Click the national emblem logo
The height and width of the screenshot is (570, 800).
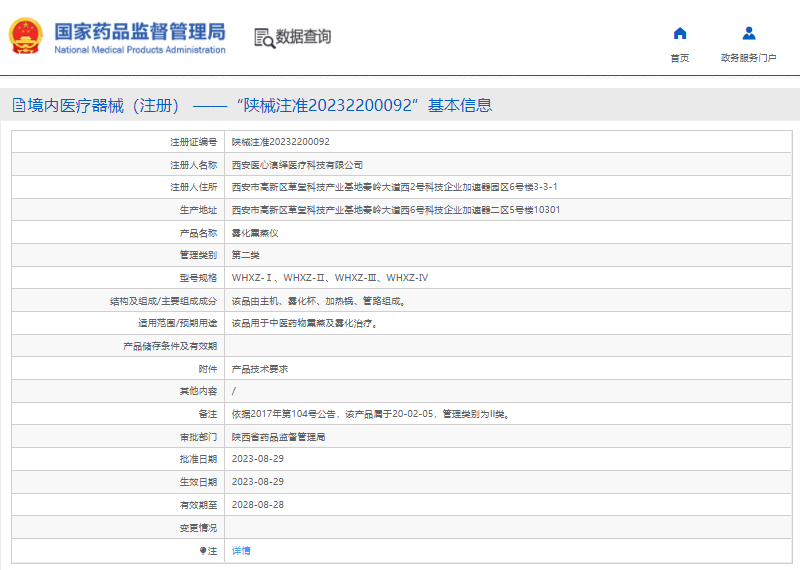coord(26,36)
